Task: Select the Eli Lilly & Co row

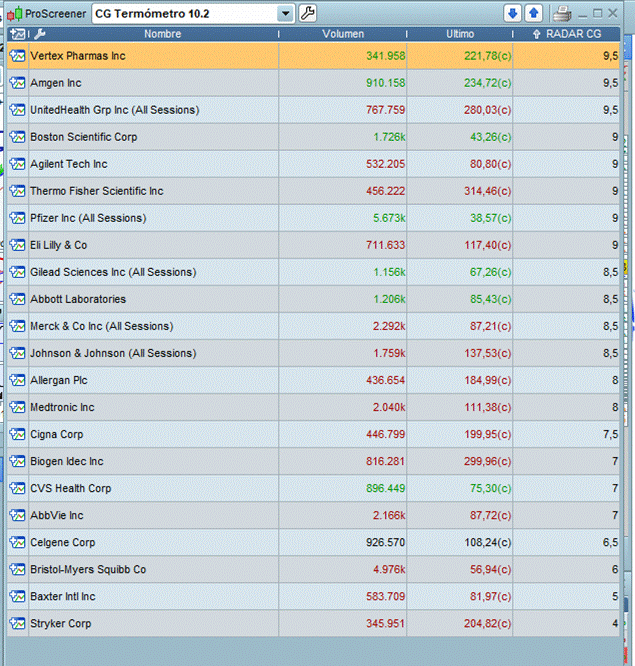Action: [150, 245]
